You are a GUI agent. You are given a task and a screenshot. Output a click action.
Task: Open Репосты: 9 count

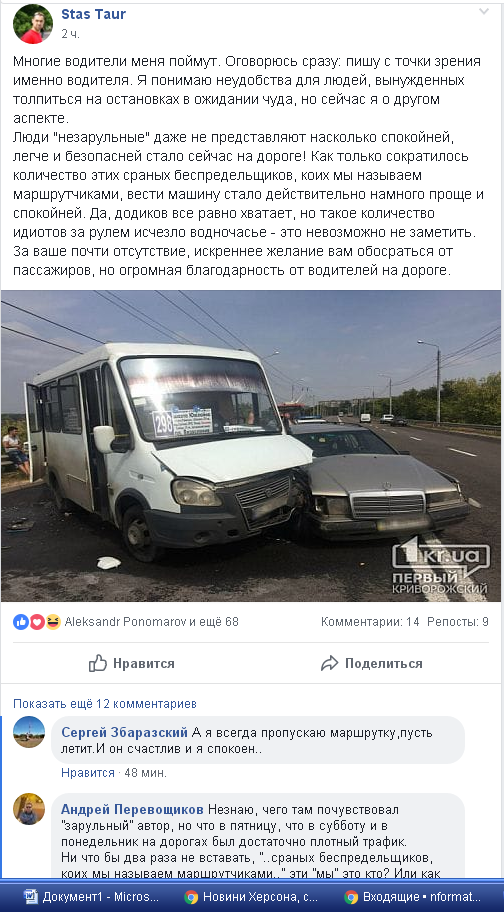click(457, 622)
